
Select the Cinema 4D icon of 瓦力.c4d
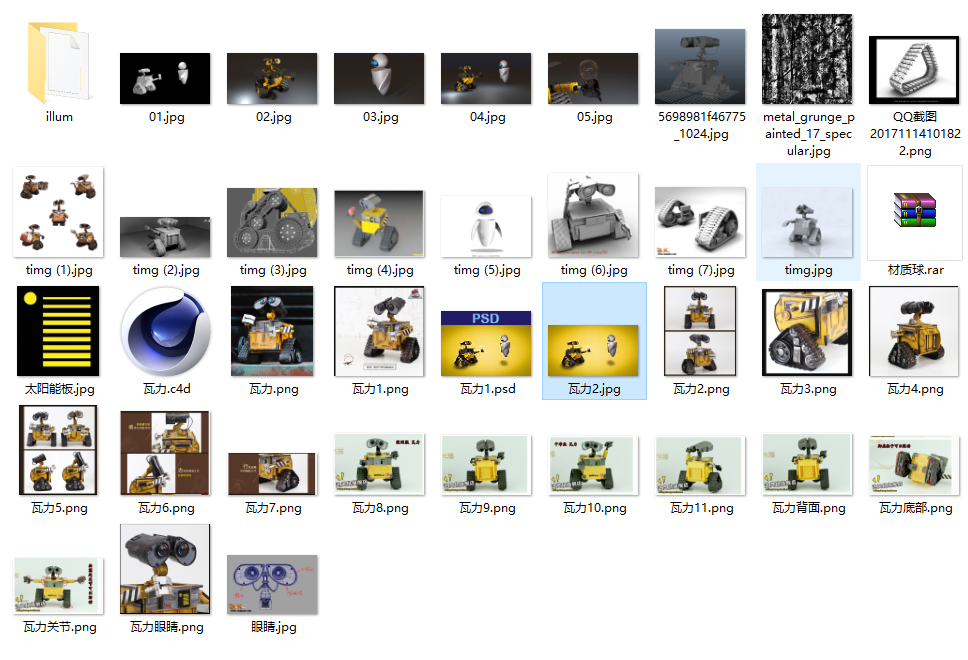(166, 332)
